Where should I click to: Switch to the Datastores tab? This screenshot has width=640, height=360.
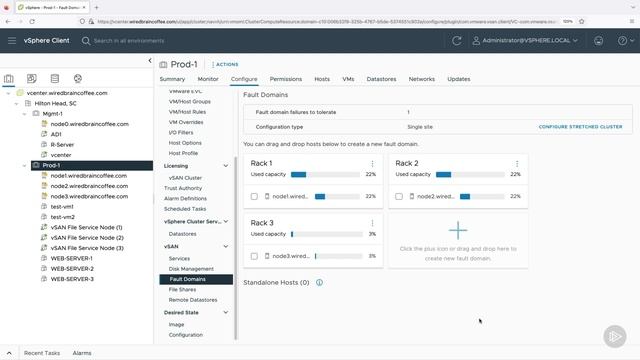[381, 79]
